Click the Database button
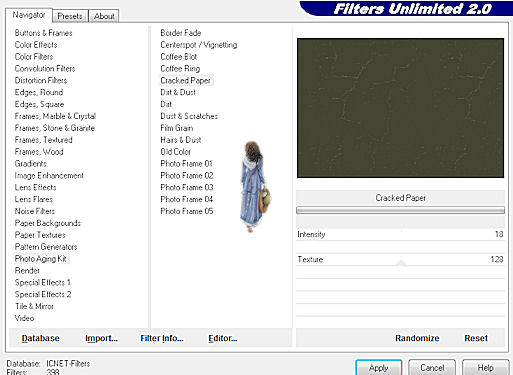 [x=41, y=338]
